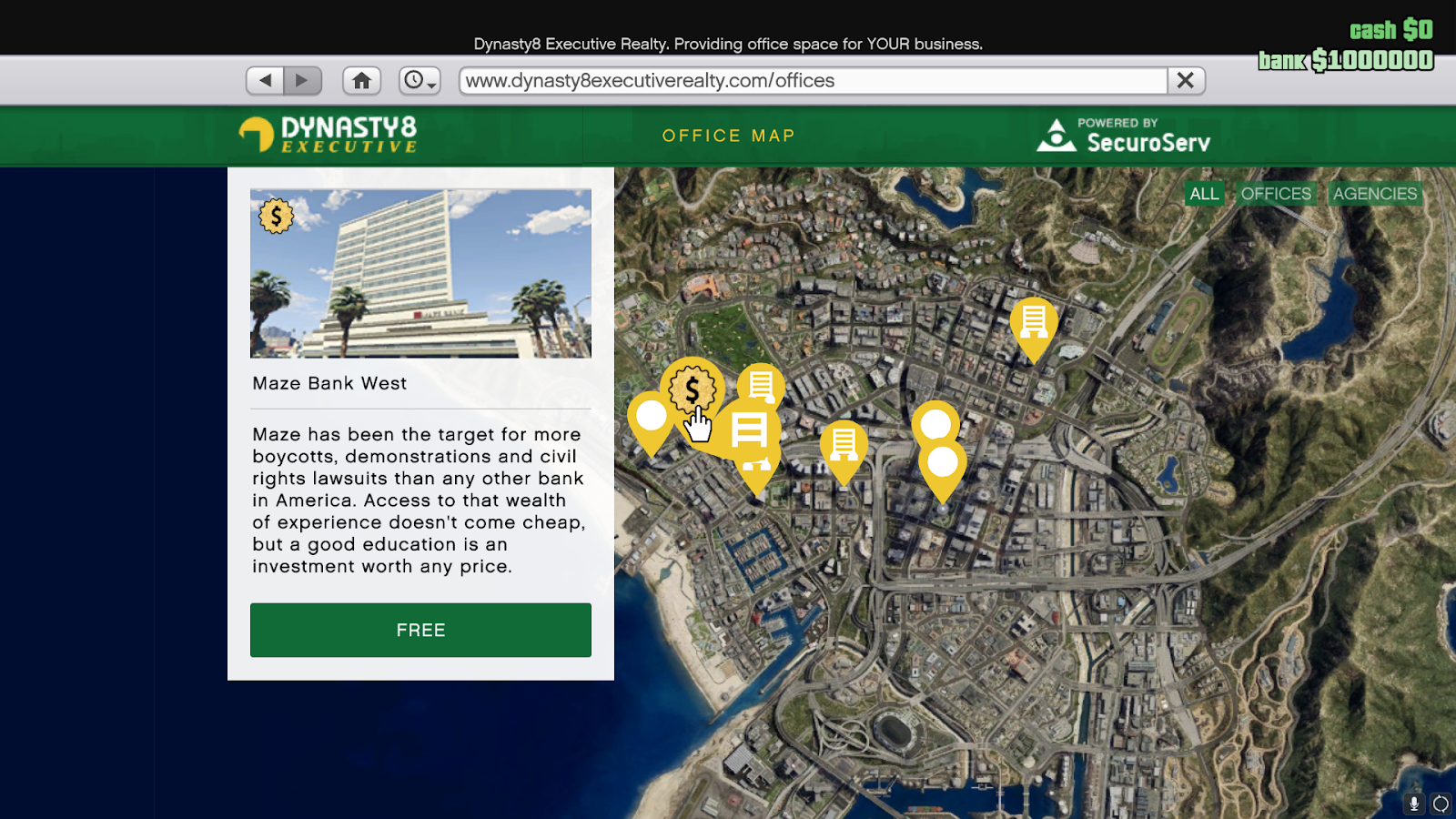Click the Dynasty8 Executive logo
1456x819 pixels.
click(x=329, y=135)
